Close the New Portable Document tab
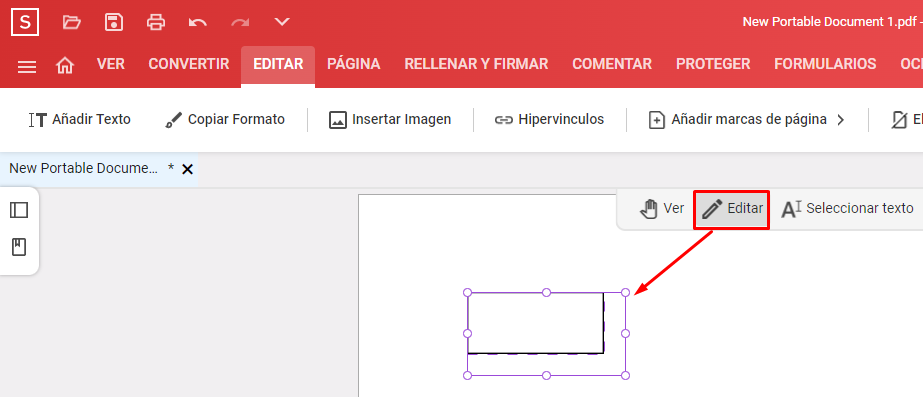 [x=187, y=170]
